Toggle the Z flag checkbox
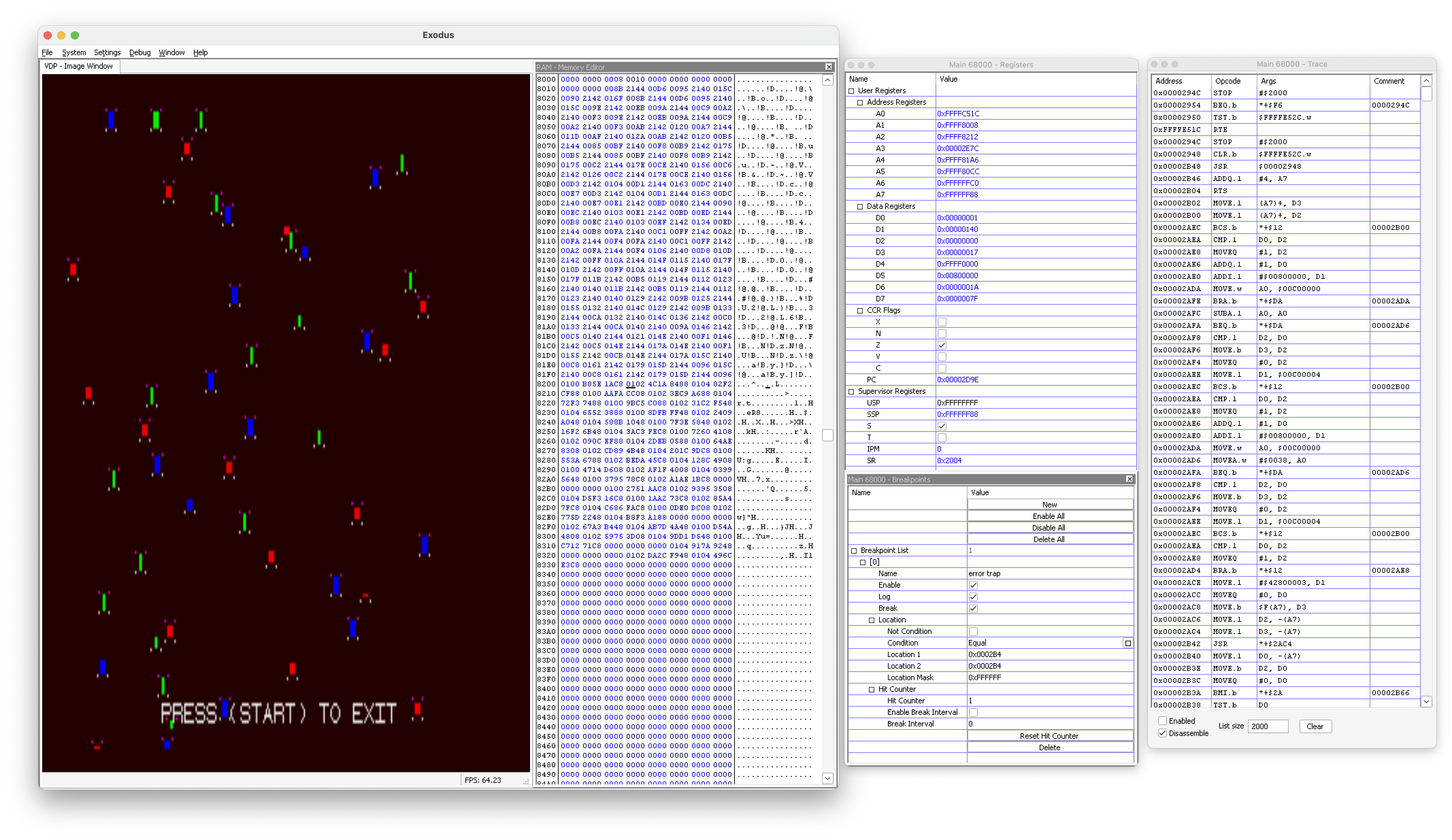Screen dimensions: 1452x840 (x=941, y=345)
